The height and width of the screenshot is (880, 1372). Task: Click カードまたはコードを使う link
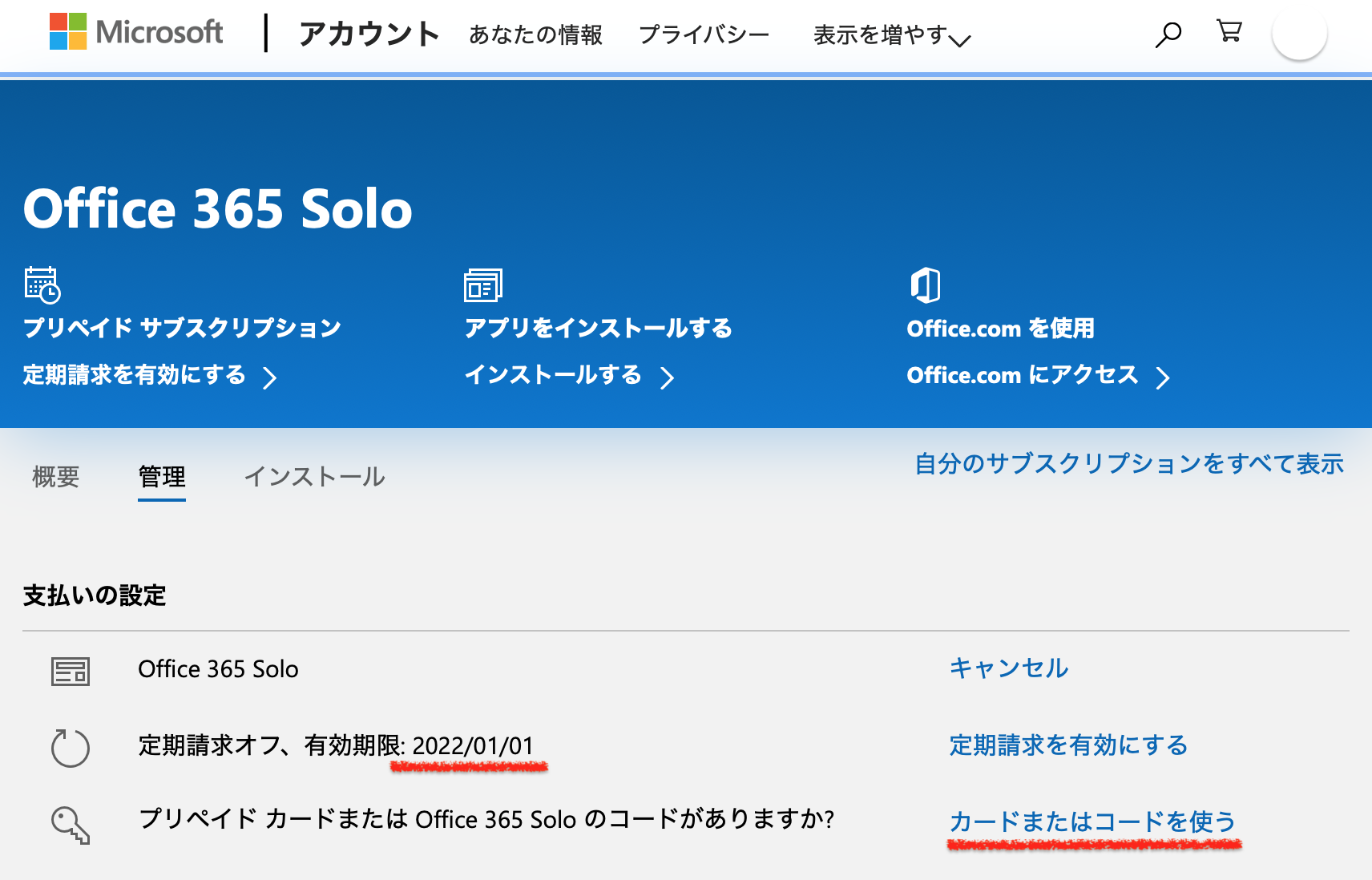click(1092, 821)
